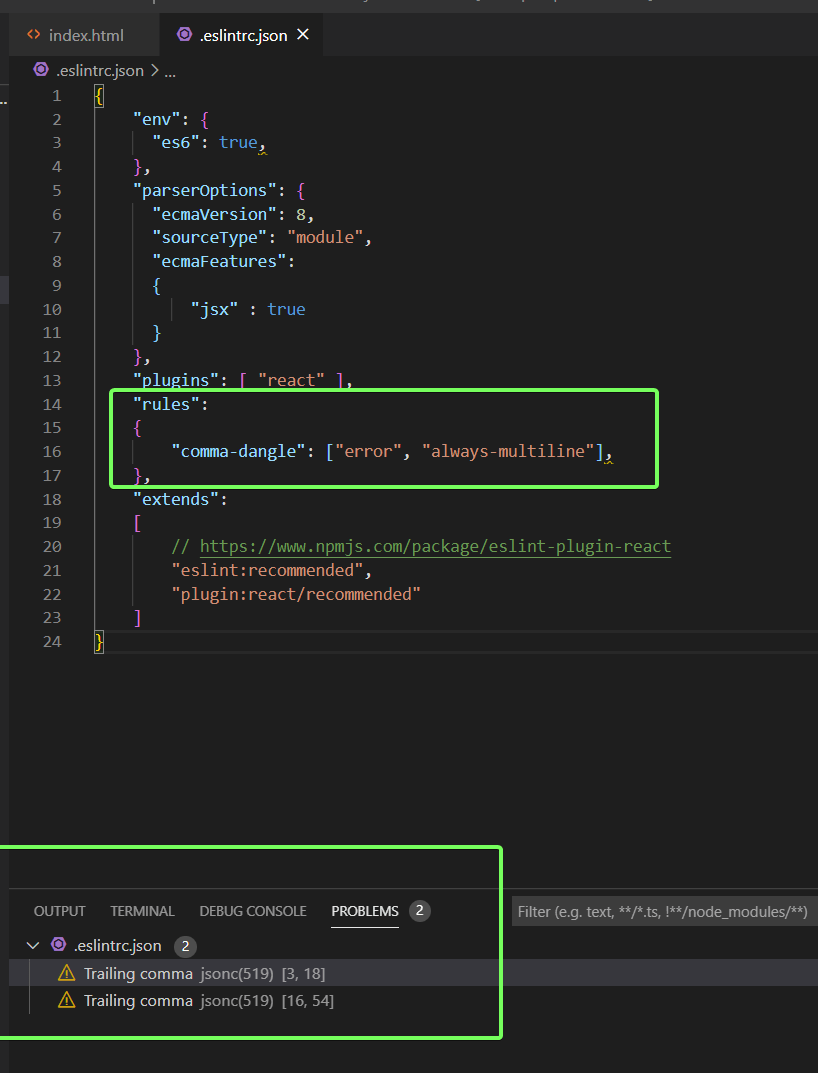Click the ESLint icon in the breadcrumb bar

click(40, 70)
